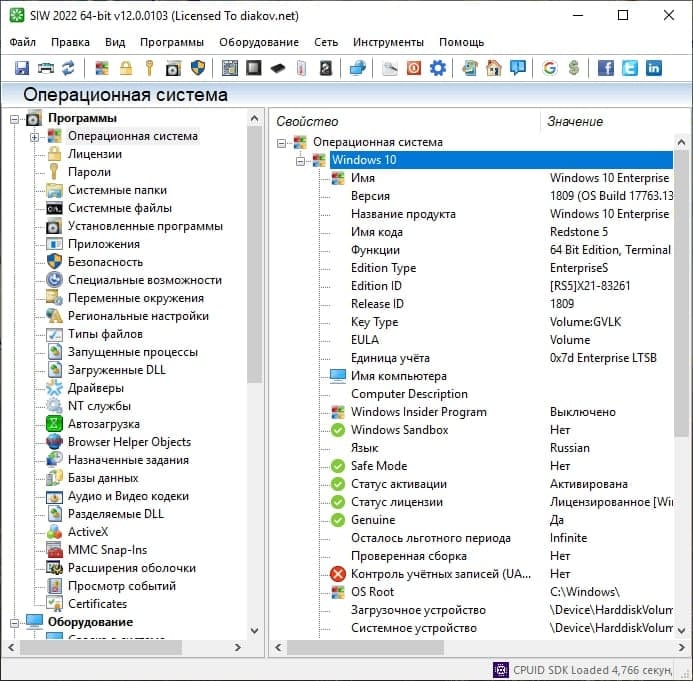The image size is (693, 681).
Task: Click the Twitter toolbar icon
Action: point(630,68)
